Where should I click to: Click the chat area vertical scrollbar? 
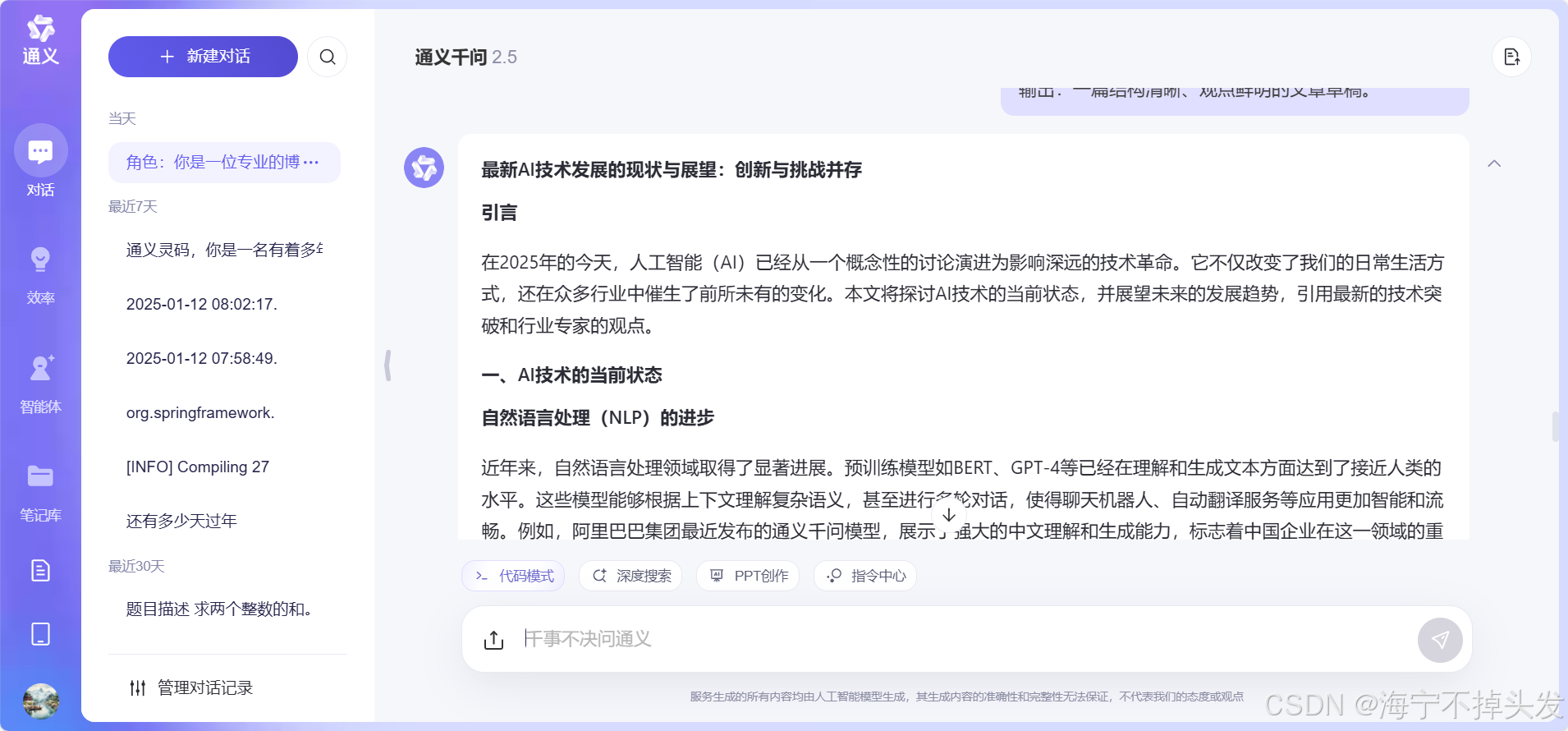pos(1555,427)
